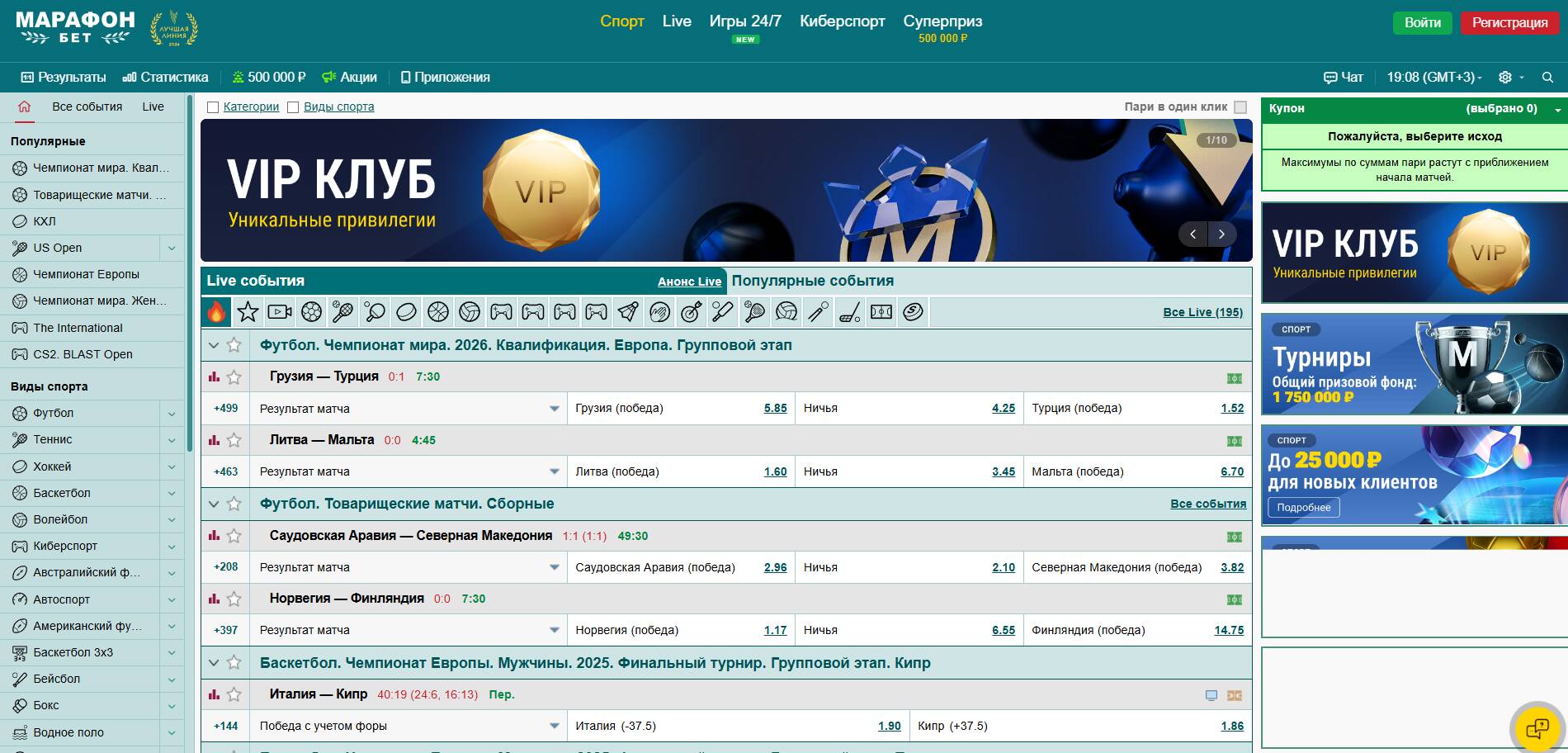The width and height of the screenshot is (1568, 753).
Task: Show next VIP banner slide arrow
Action: point(1221,234)
